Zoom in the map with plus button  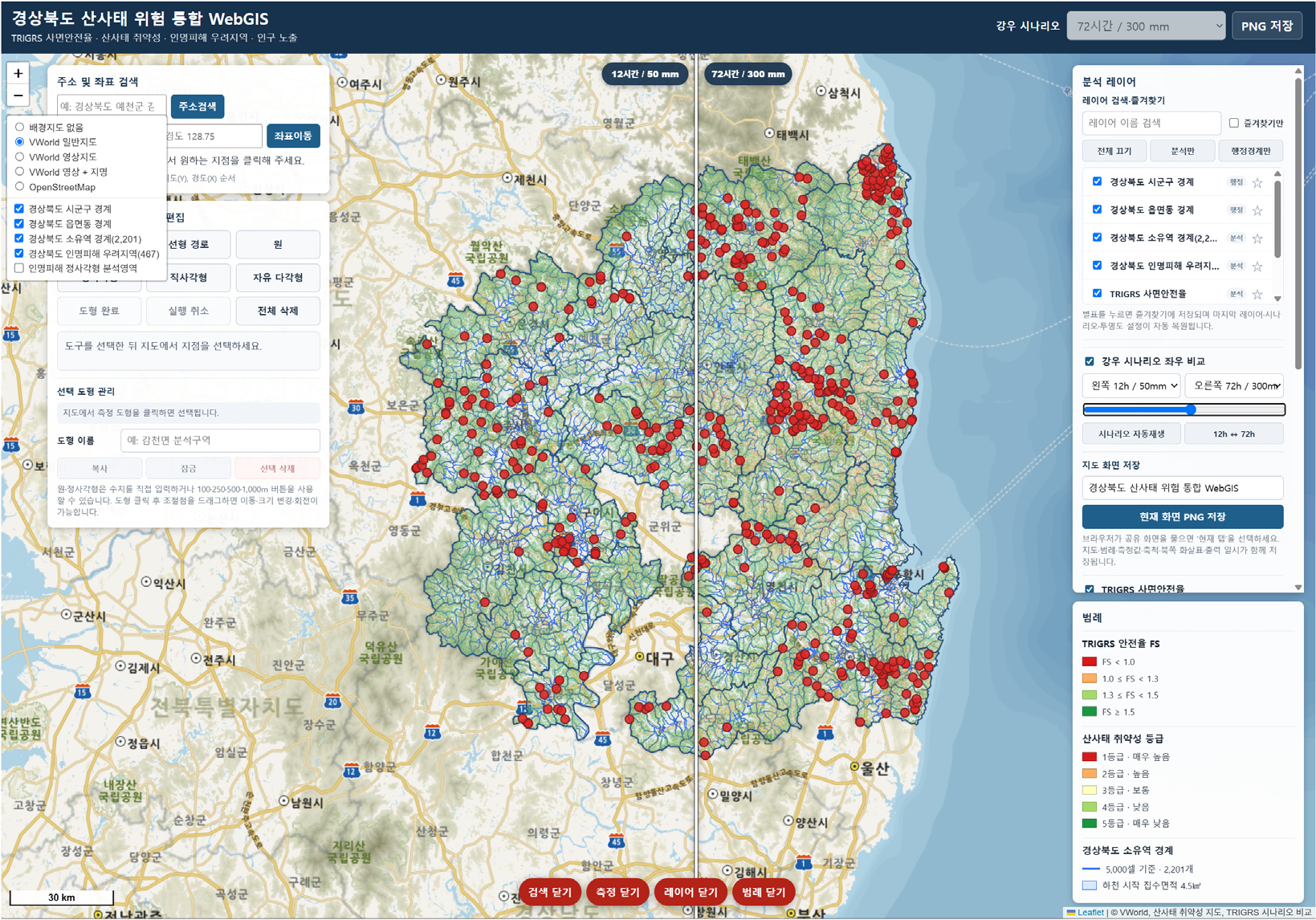pos(18,73)
